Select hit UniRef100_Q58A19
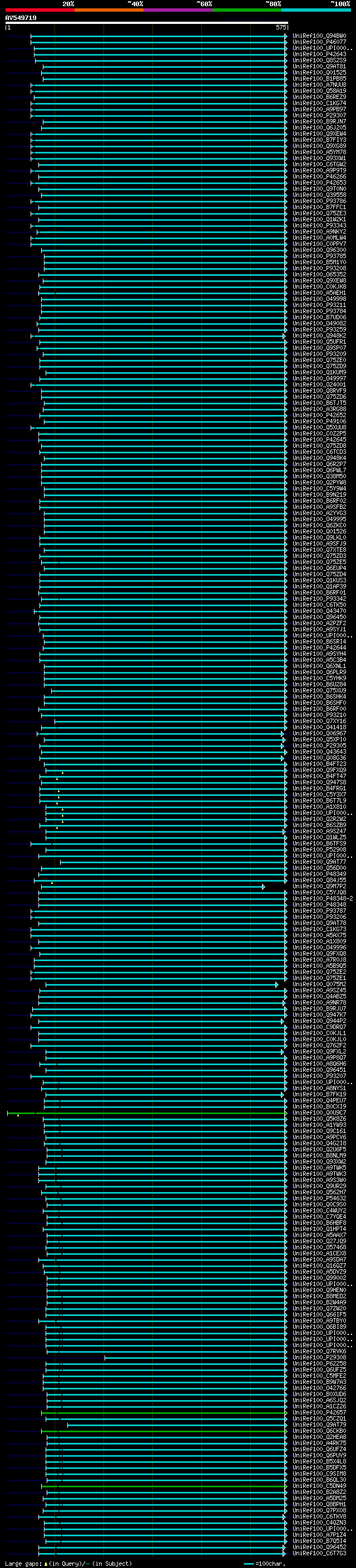 point(319,91)
